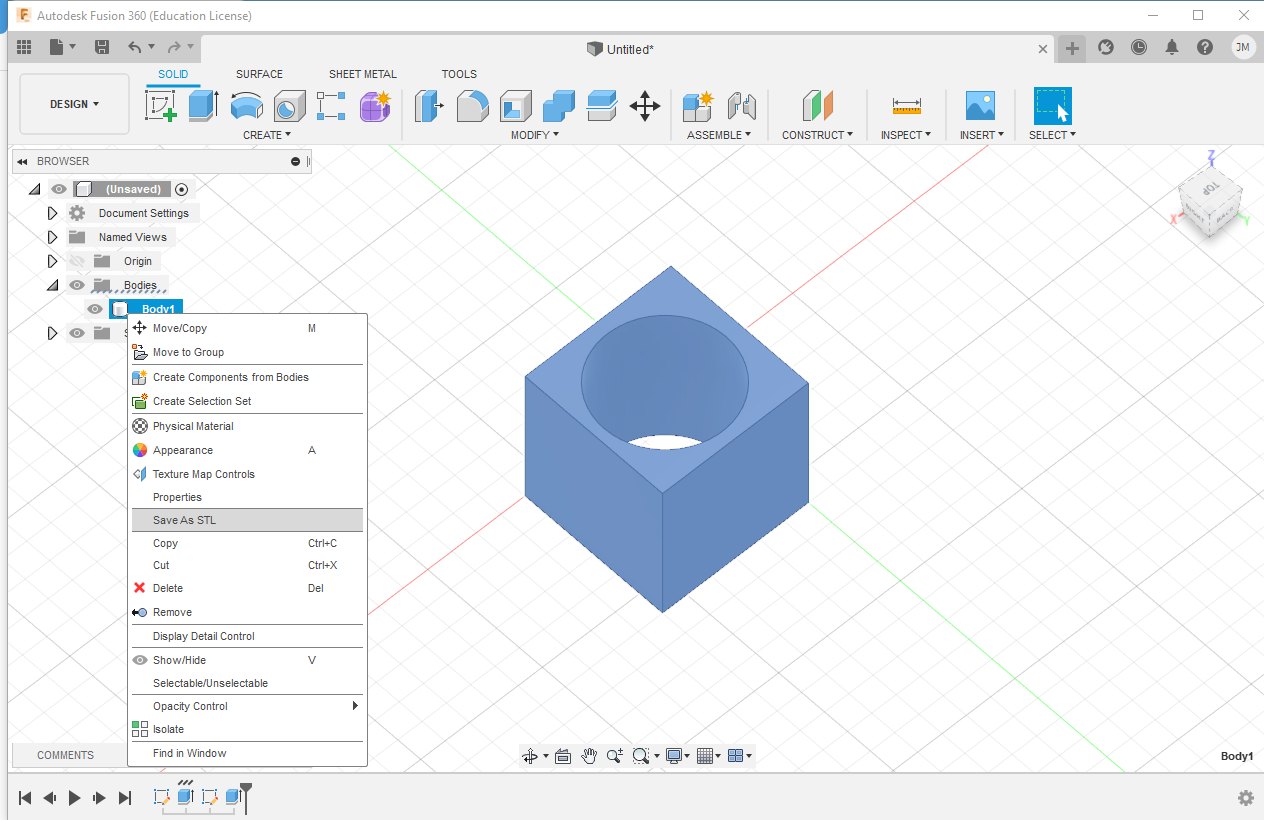Click the first sketch feature in timeline
Screen dimensions: 1264x820
(161, 797)
